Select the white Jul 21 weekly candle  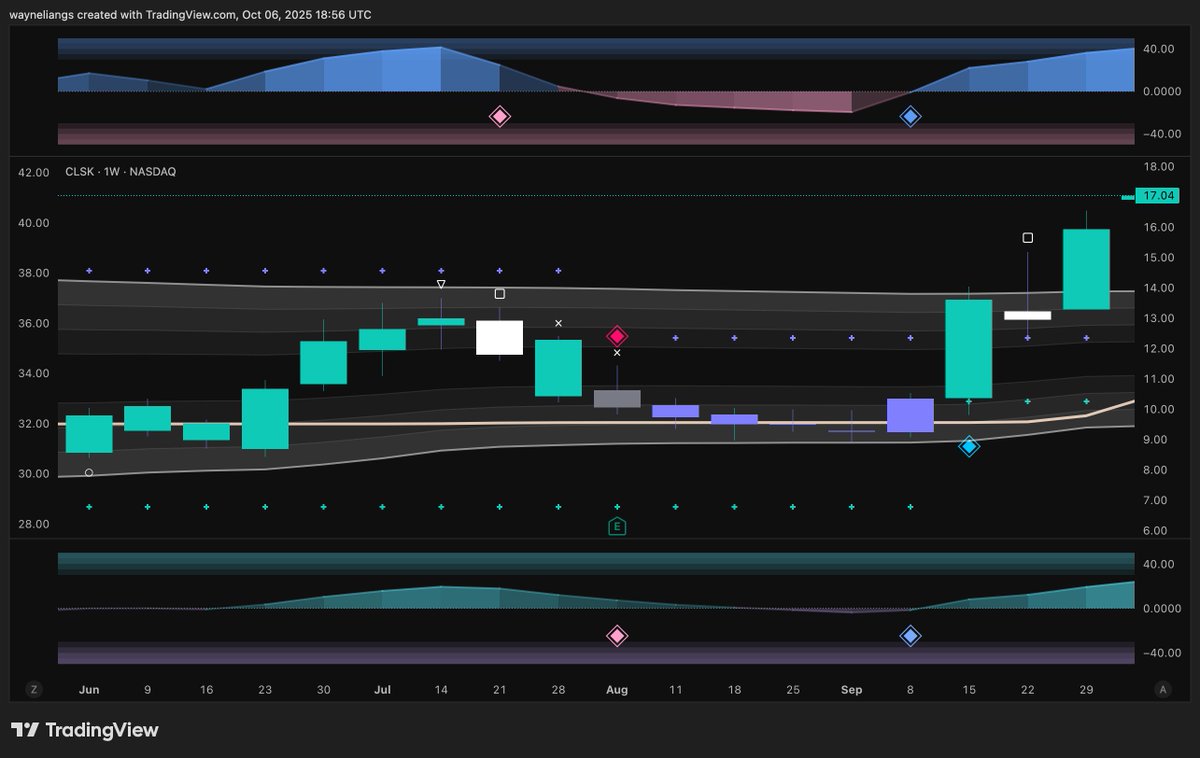point(499,337)
